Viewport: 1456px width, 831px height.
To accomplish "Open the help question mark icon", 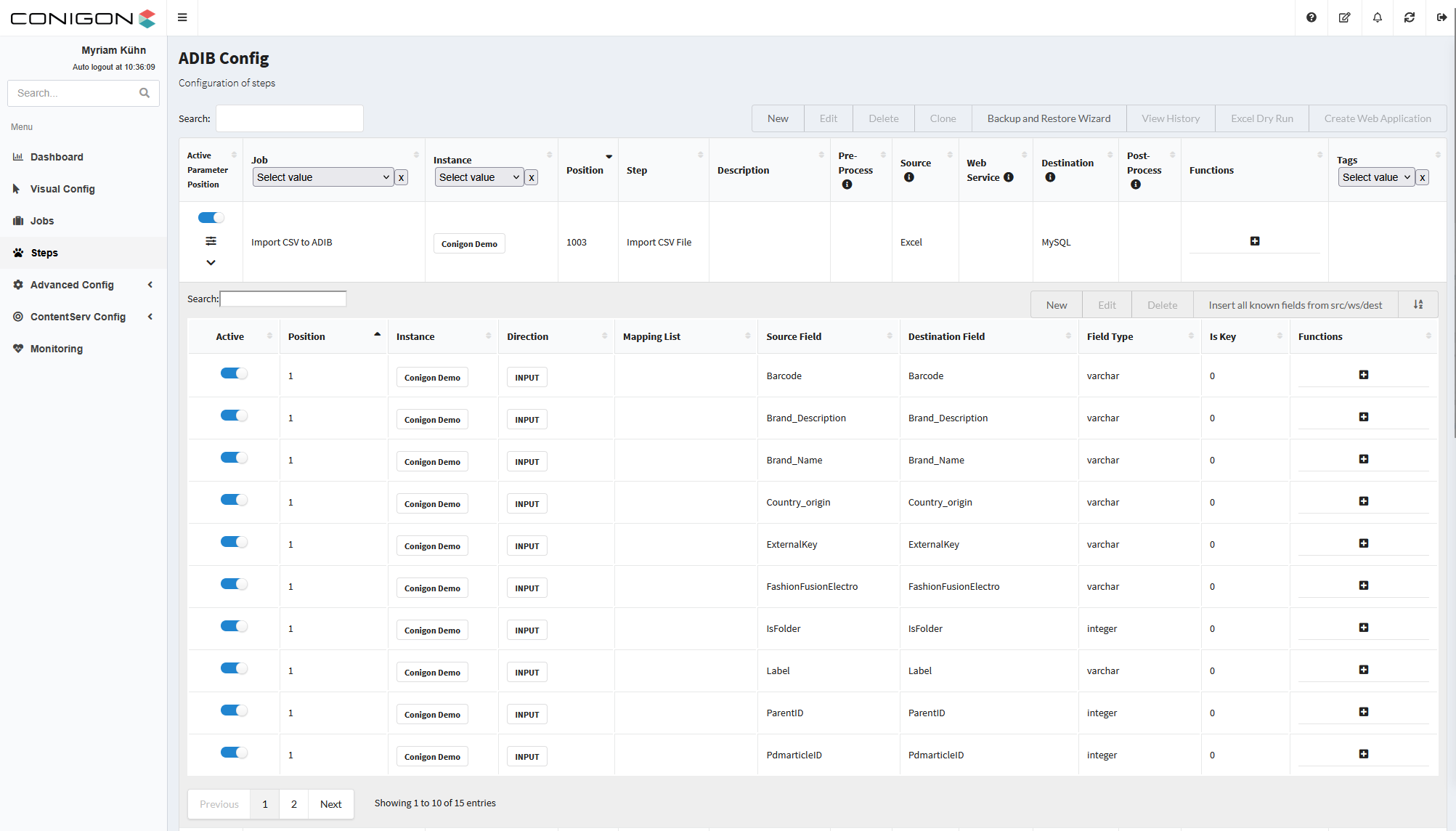I will [1311, 17].
